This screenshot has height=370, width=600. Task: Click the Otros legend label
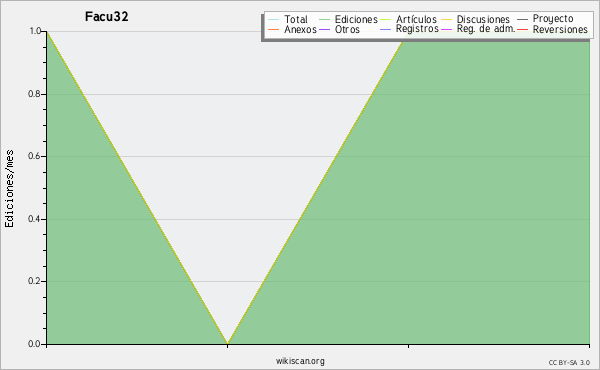click(x=347, y=29)
